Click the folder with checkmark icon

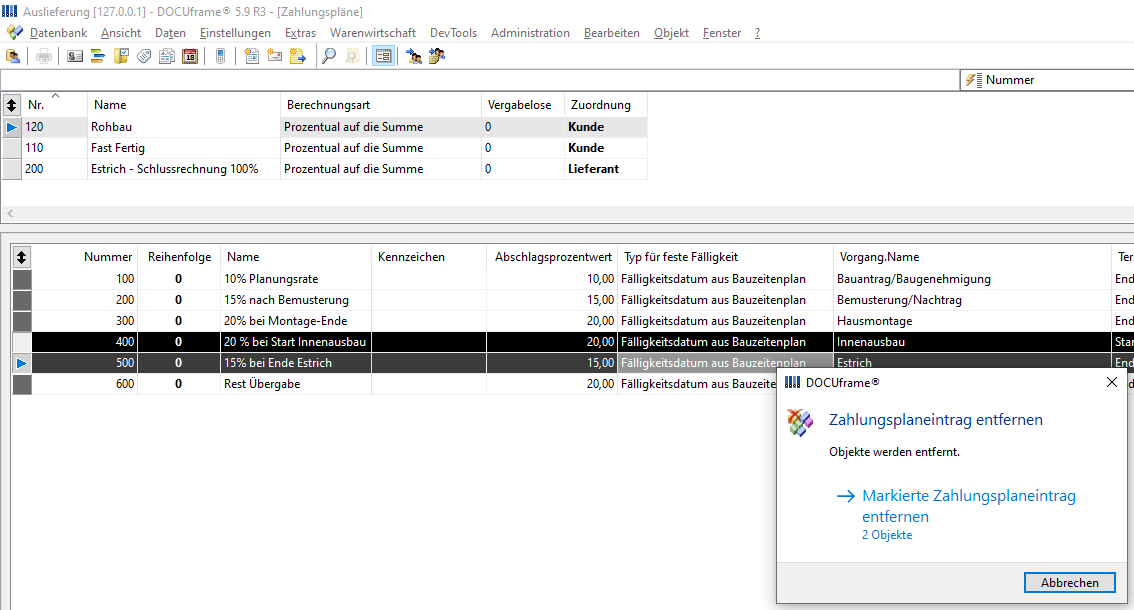click(121, 56)
